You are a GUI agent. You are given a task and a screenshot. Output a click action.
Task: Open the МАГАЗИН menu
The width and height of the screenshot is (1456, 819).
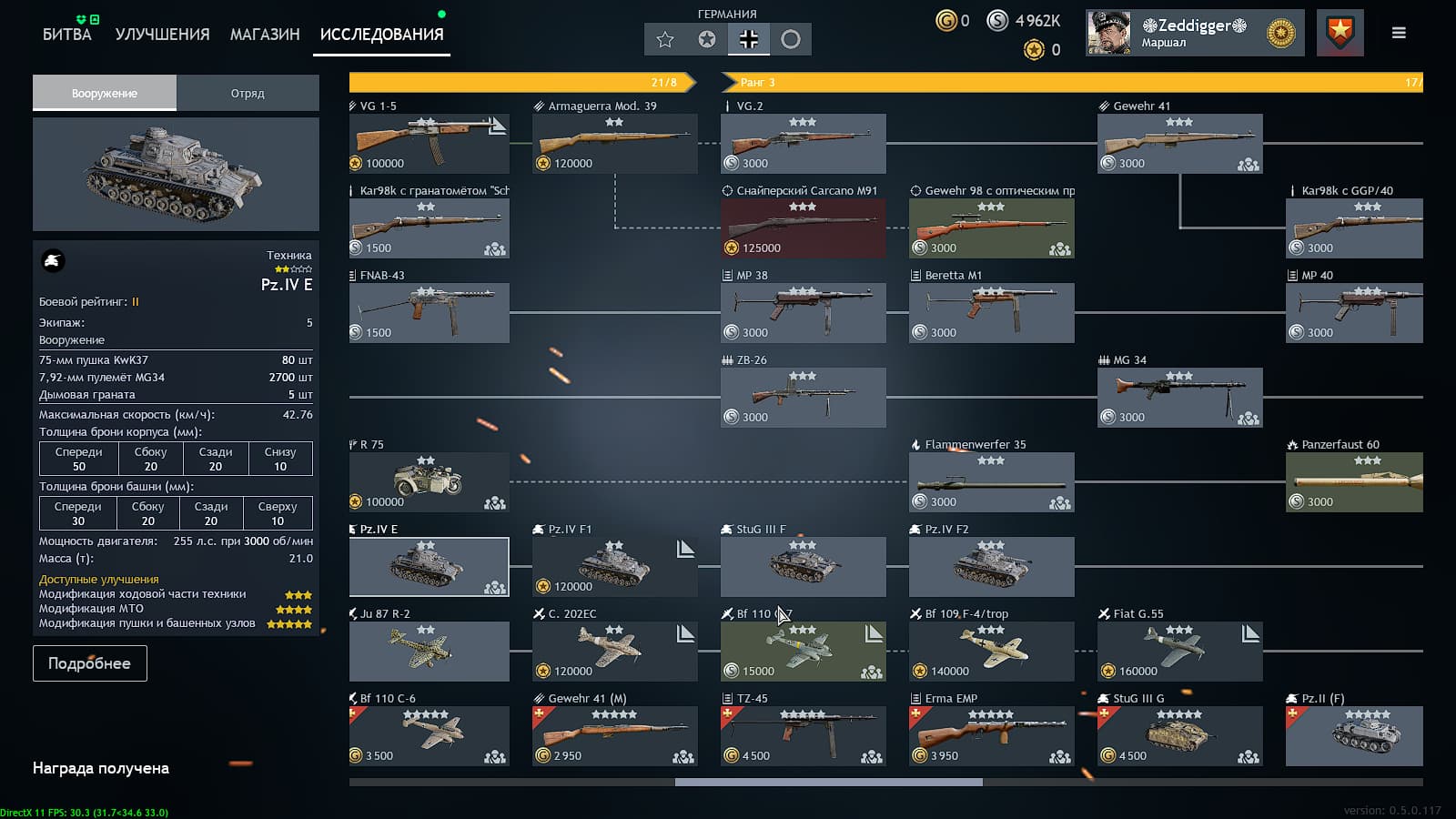pos(265,35)
